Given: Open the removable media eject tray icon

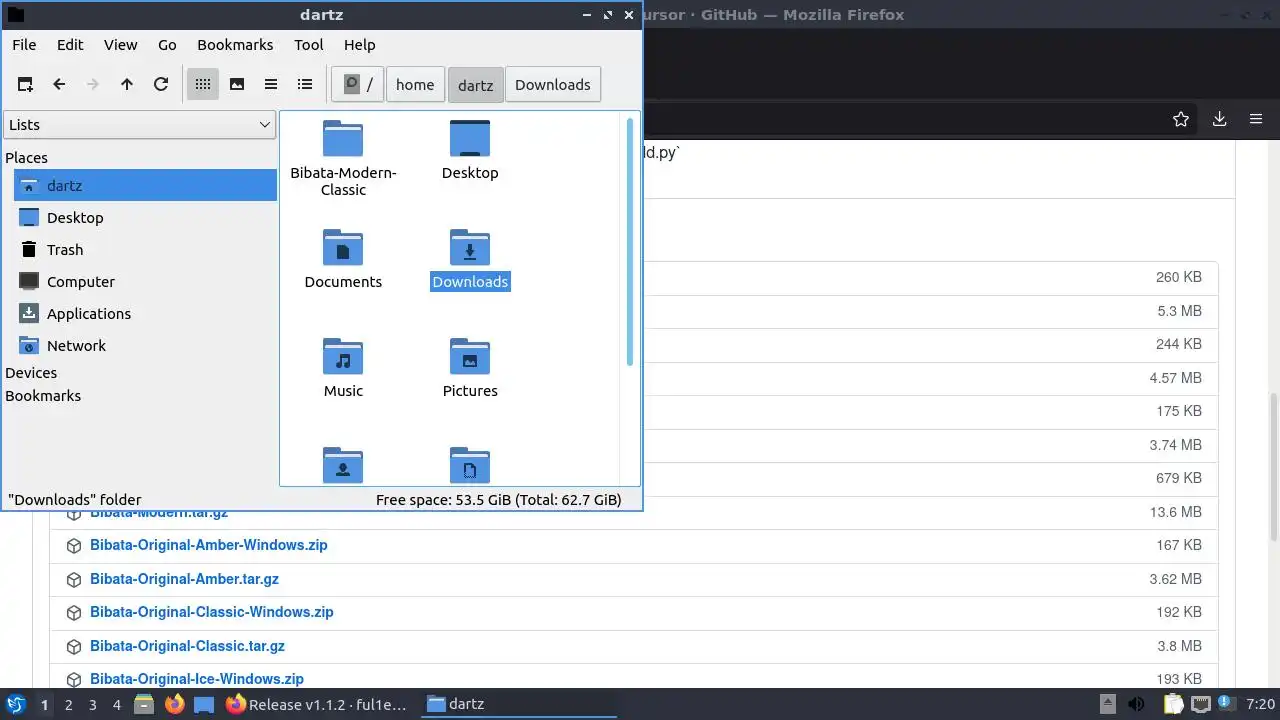Looking at the screenshot, I should [1108, 704].
